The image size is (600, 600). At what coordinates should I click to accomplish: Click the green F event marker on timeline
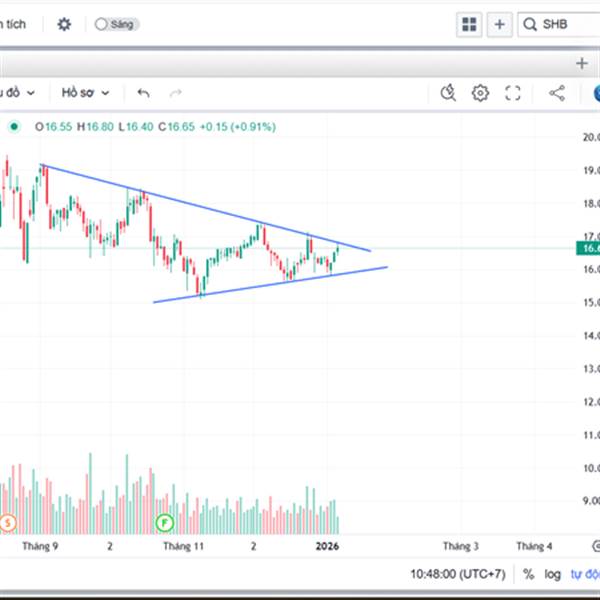click(166, 522)
